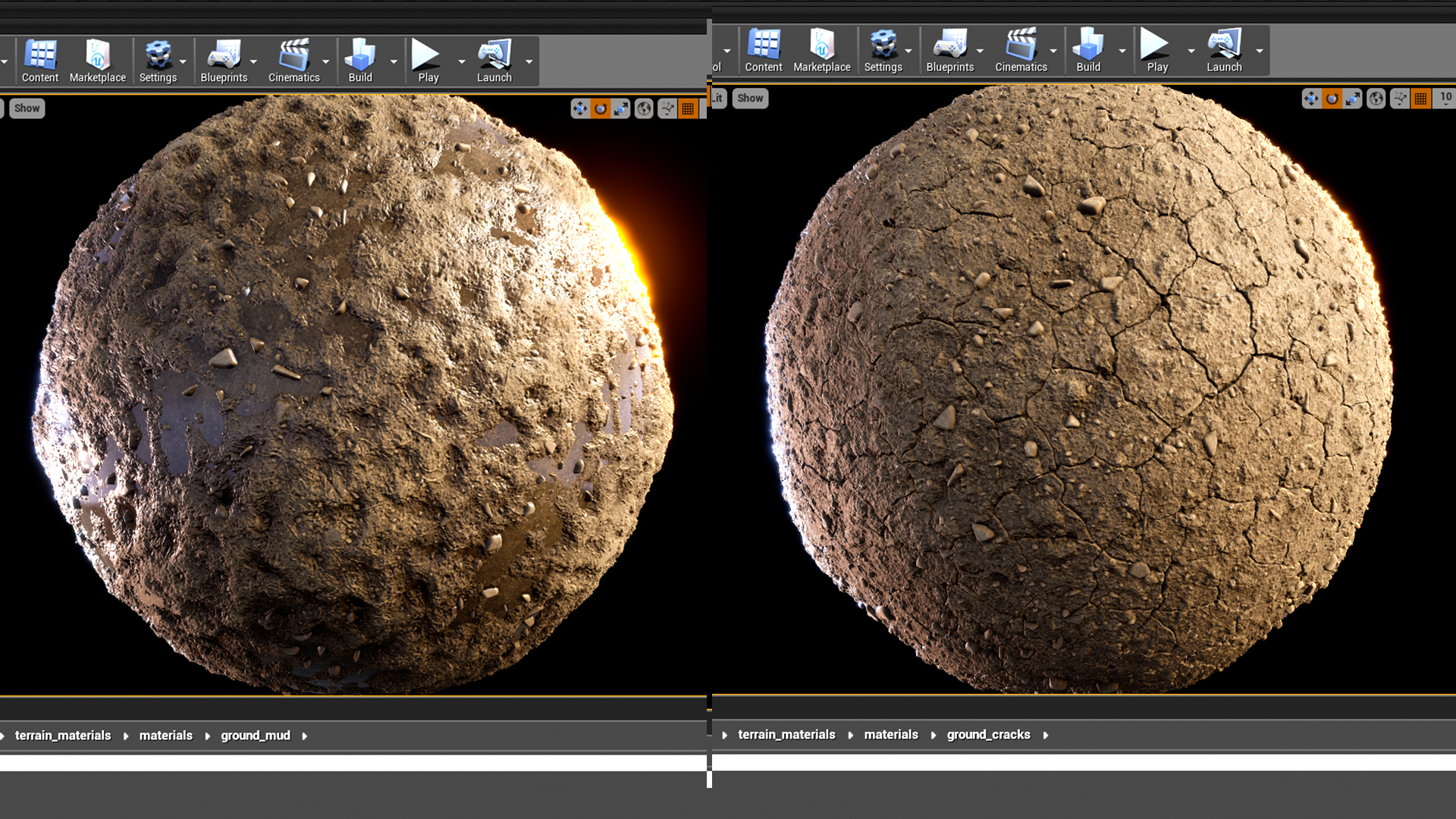Toggle grid snapping in left viewport
The width and height of the screenshot is (1456, 819).
[x=688, y=108]
